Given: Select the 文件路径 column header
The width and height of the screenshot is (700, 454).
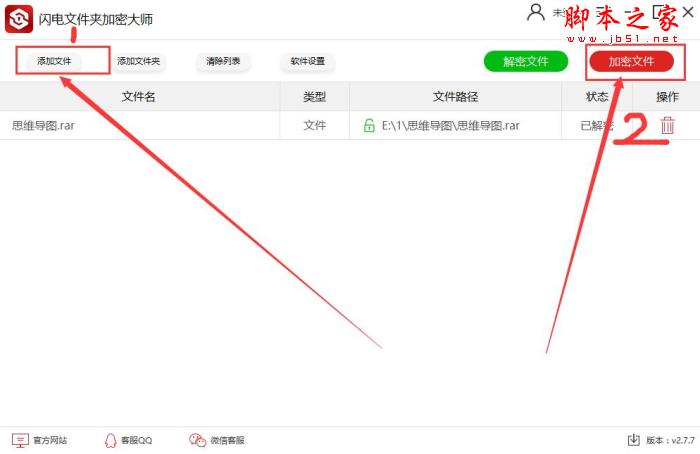Looking at the screenshot, I should 455,96.
